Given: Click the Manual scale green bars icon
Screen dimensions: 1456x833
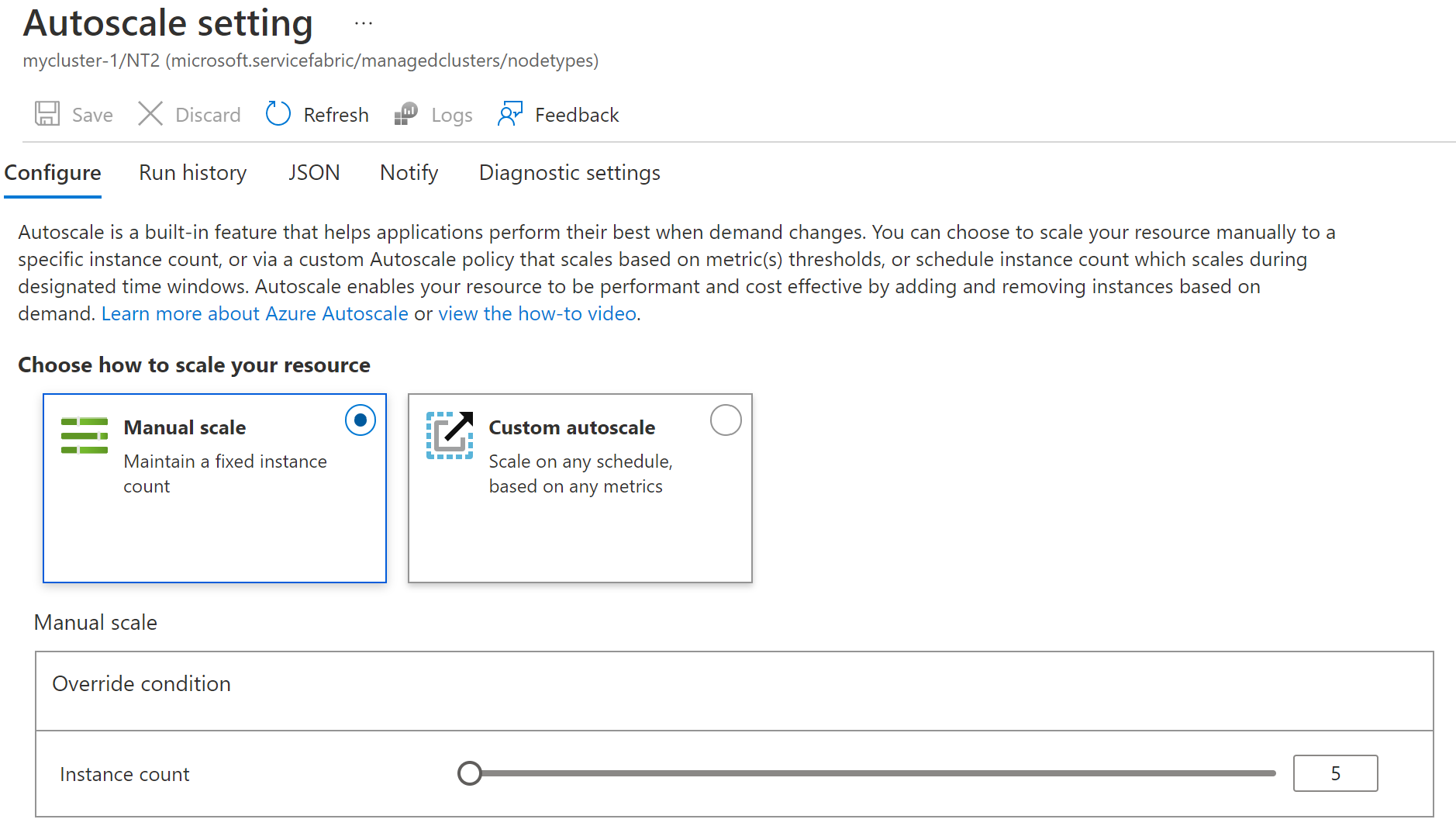Looking at the screenshot, I should point(84,435).
